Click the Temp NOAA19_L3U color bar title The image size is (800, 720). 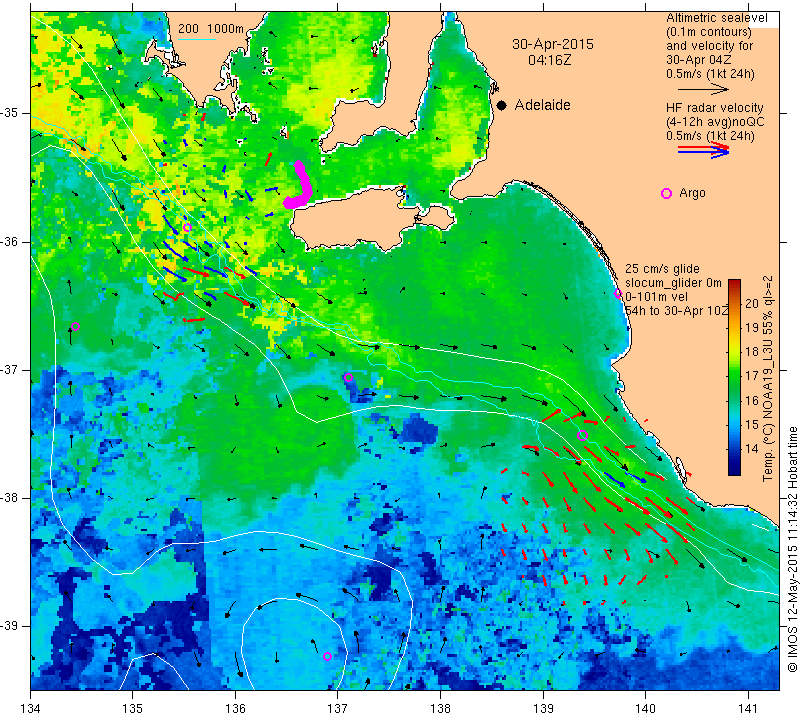pos(768,378)
